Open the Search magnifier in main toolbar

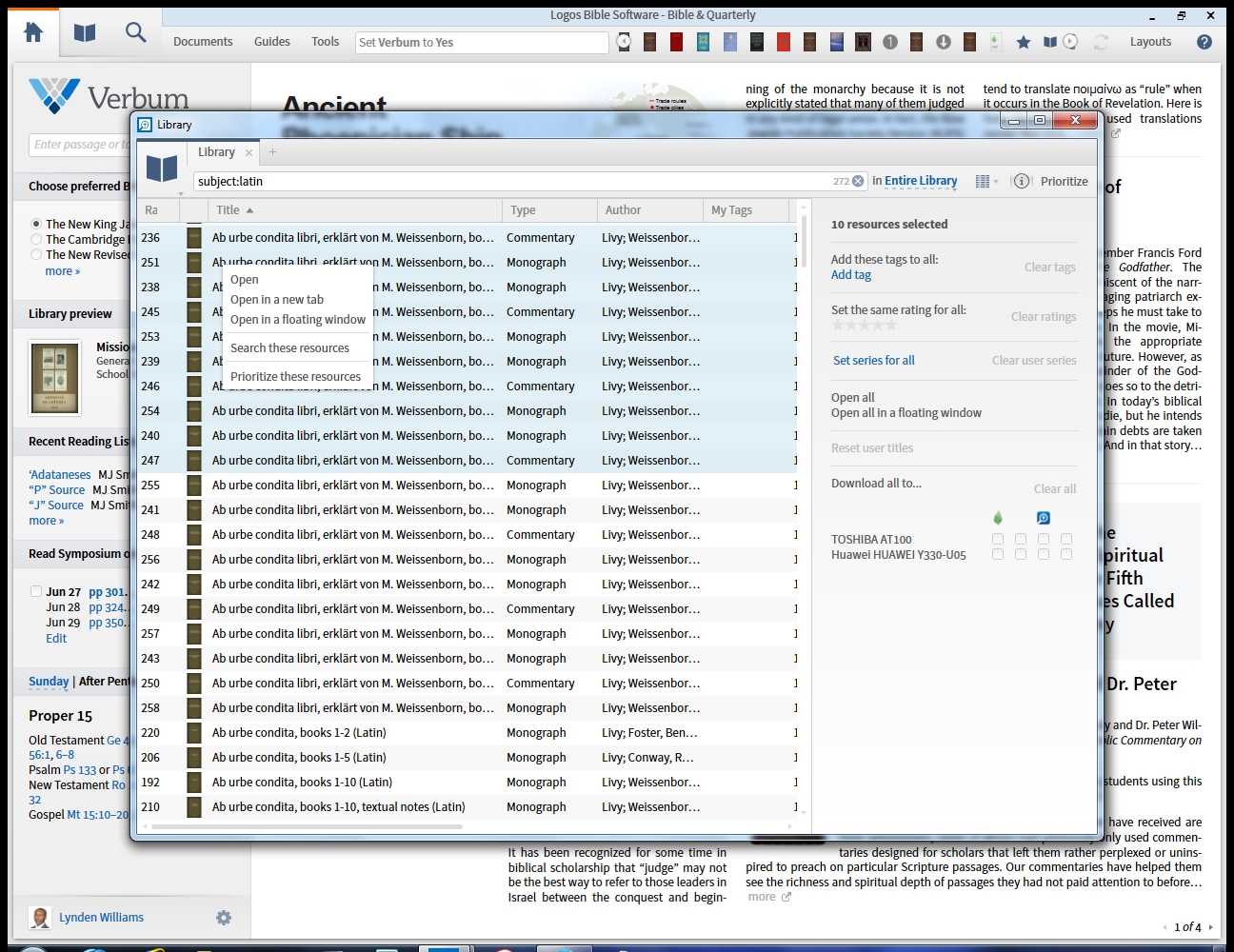(x=136, y=32)
